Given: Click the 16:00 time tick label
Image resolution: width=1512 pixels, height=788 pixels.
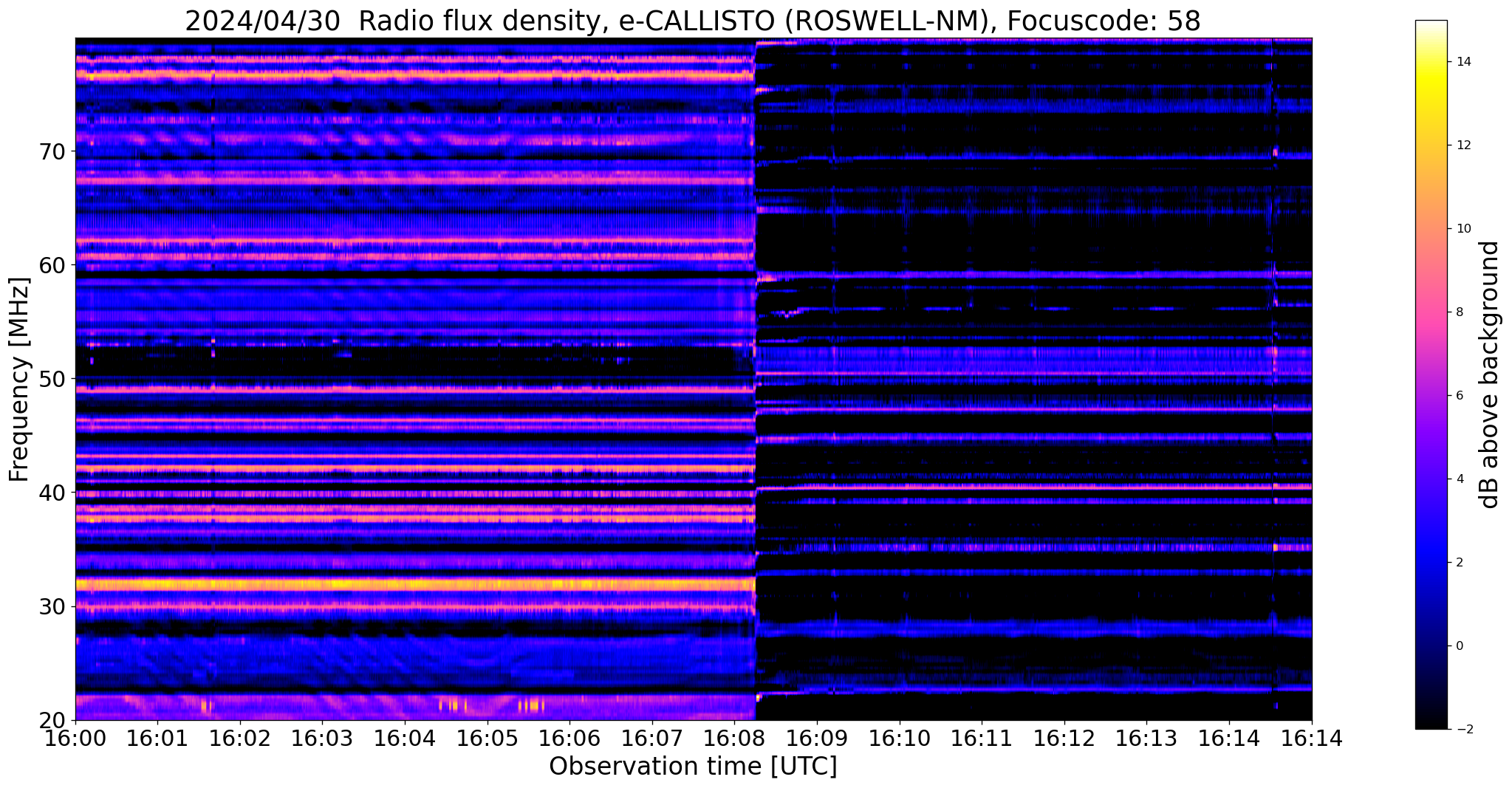Looking at the screenshot, I should click(x=75, y=738).
